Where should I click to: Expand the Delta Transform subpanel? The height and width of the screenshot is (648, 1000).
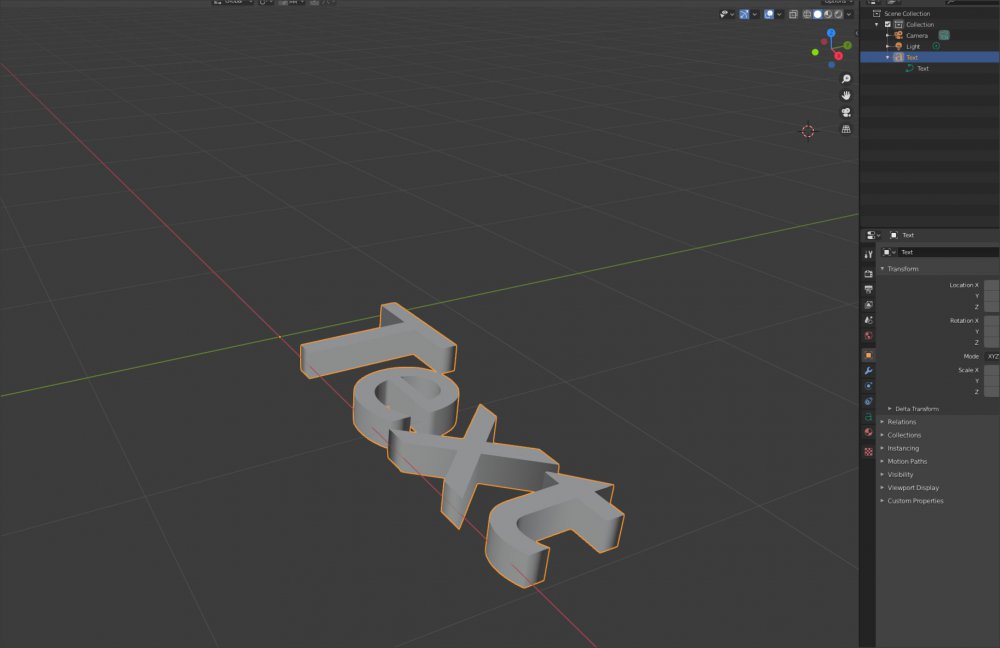tap(916, 409)
